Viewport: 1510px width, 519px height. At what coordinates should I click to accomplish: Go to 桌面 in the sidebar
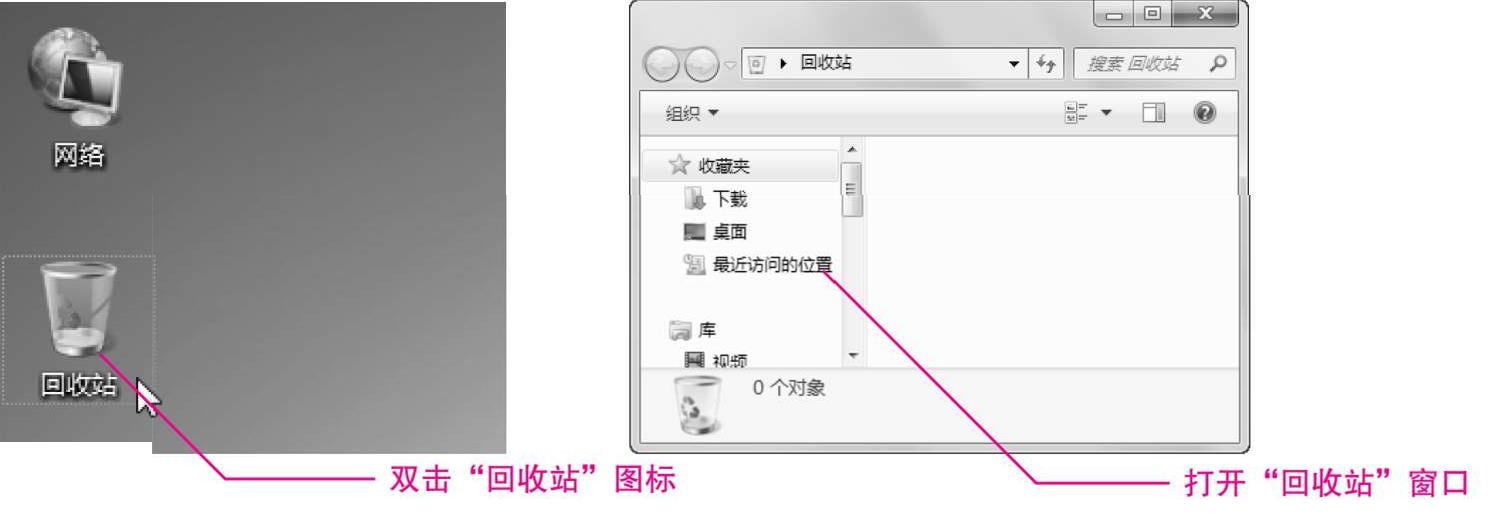pos(715,232)
